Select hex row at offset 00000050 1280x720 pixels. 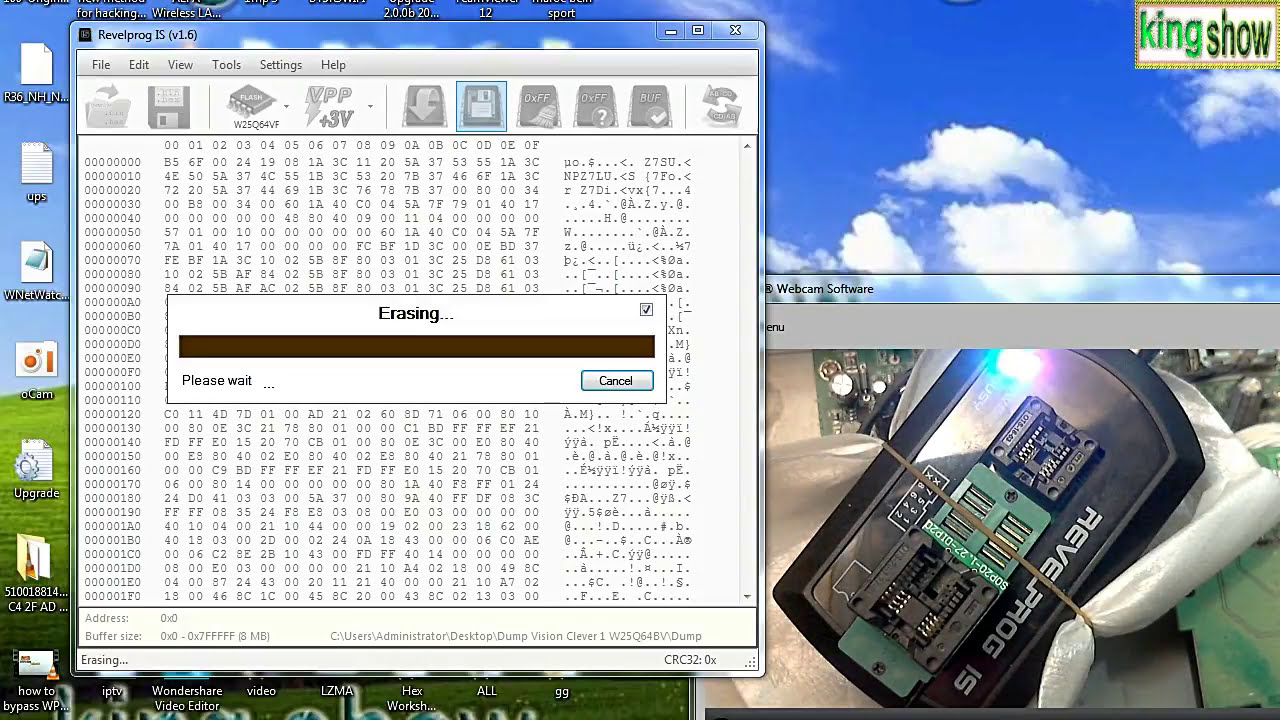pyautogui.click(x=388, y=232)
